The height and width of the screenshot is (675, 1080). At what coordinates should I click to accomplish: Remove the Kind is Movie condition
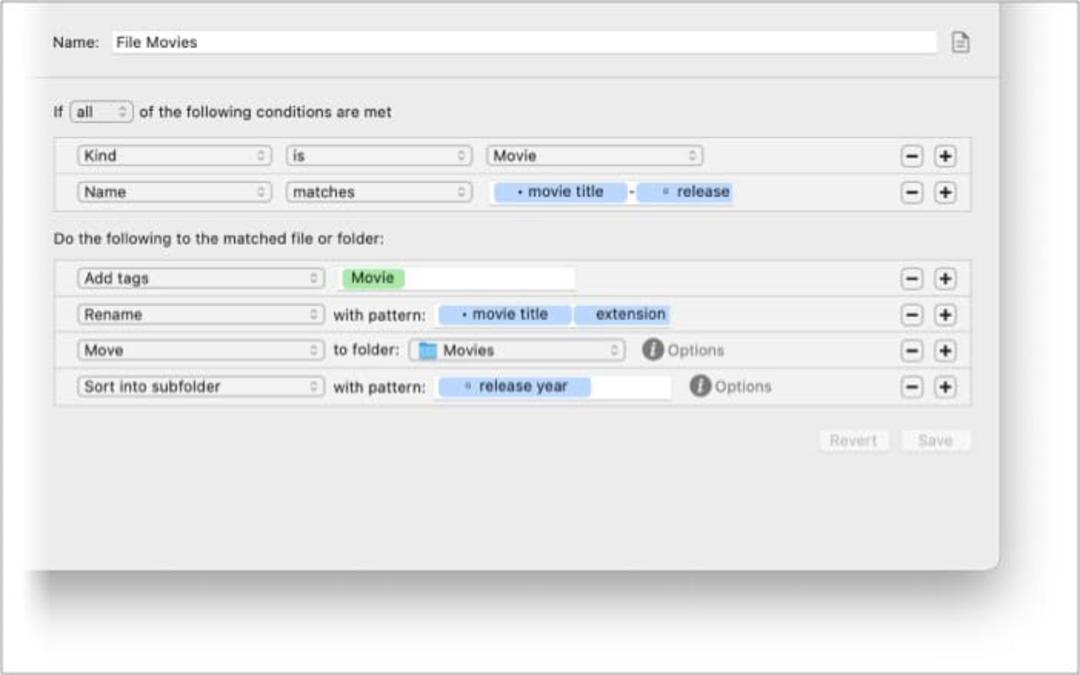click(x=911, y=156)
